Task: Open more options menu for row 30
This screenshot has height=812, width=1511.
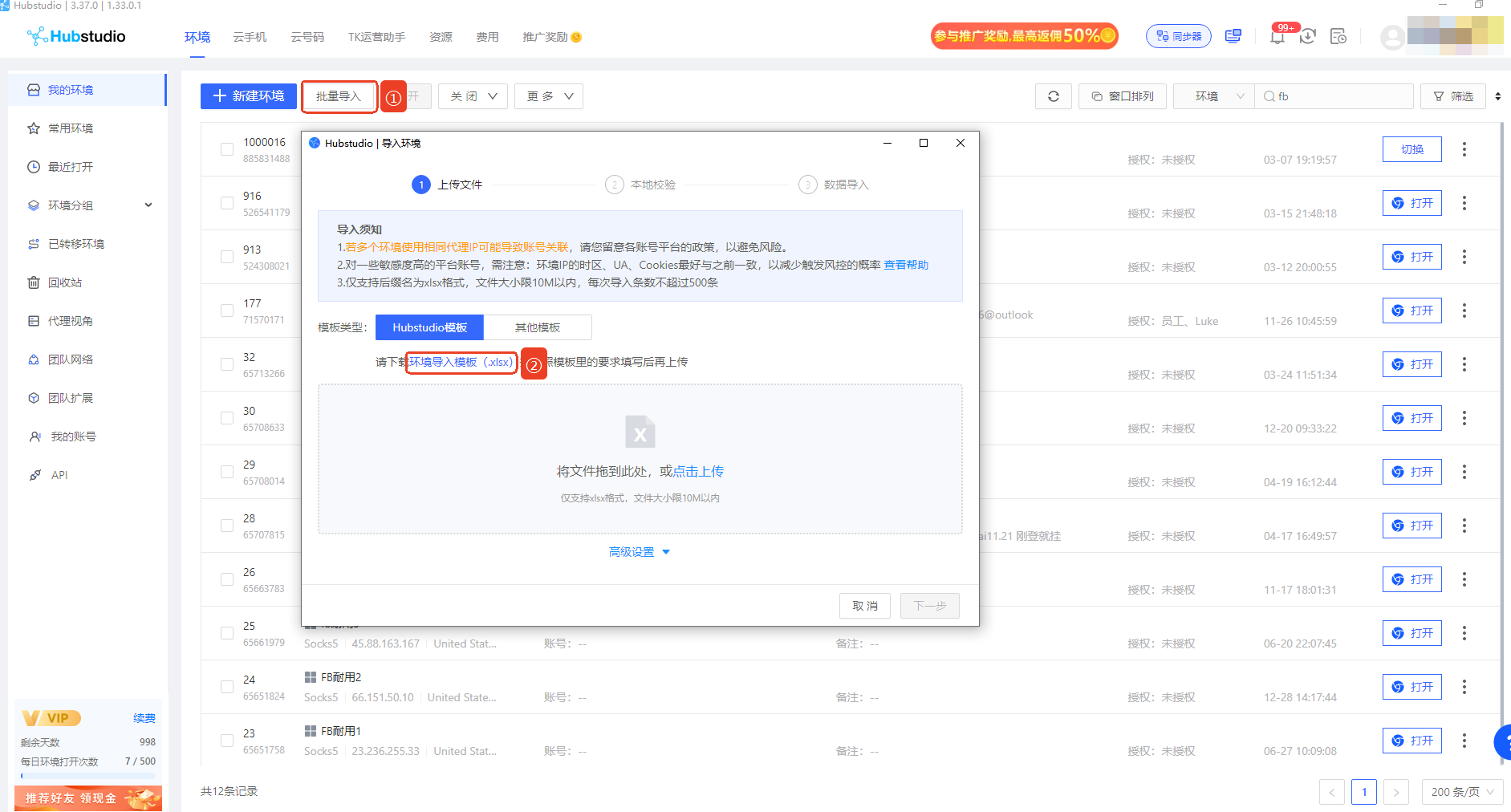Action: pos(1464,418)
